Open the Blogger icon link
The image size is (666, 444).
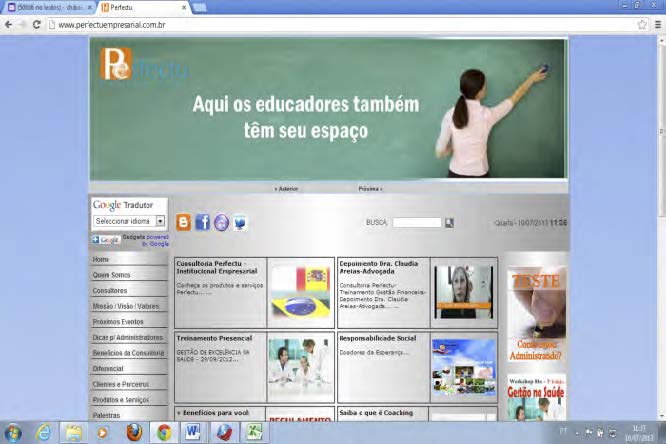[x=183, y=223]
